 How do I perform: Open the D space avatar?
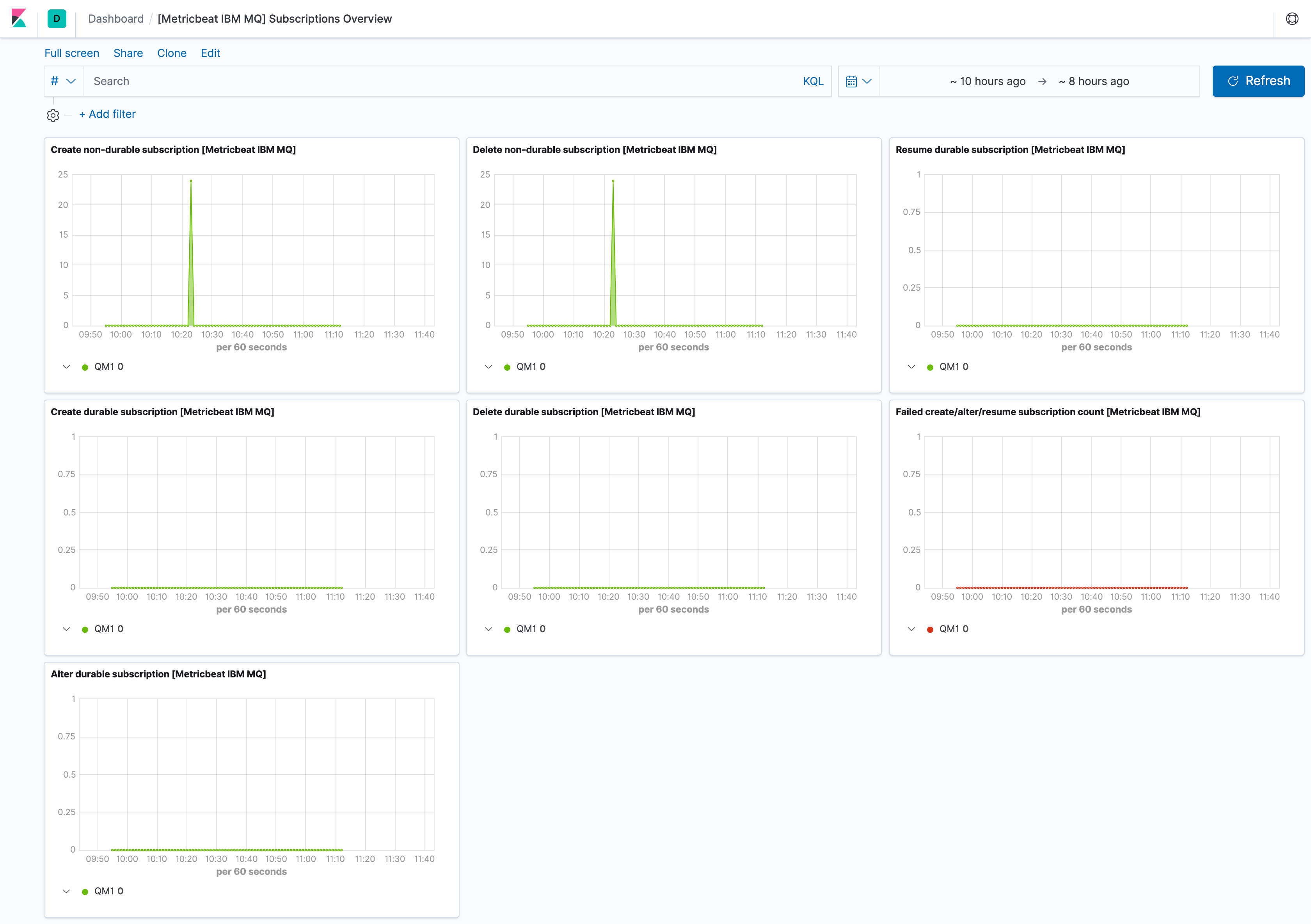(57, 18)
